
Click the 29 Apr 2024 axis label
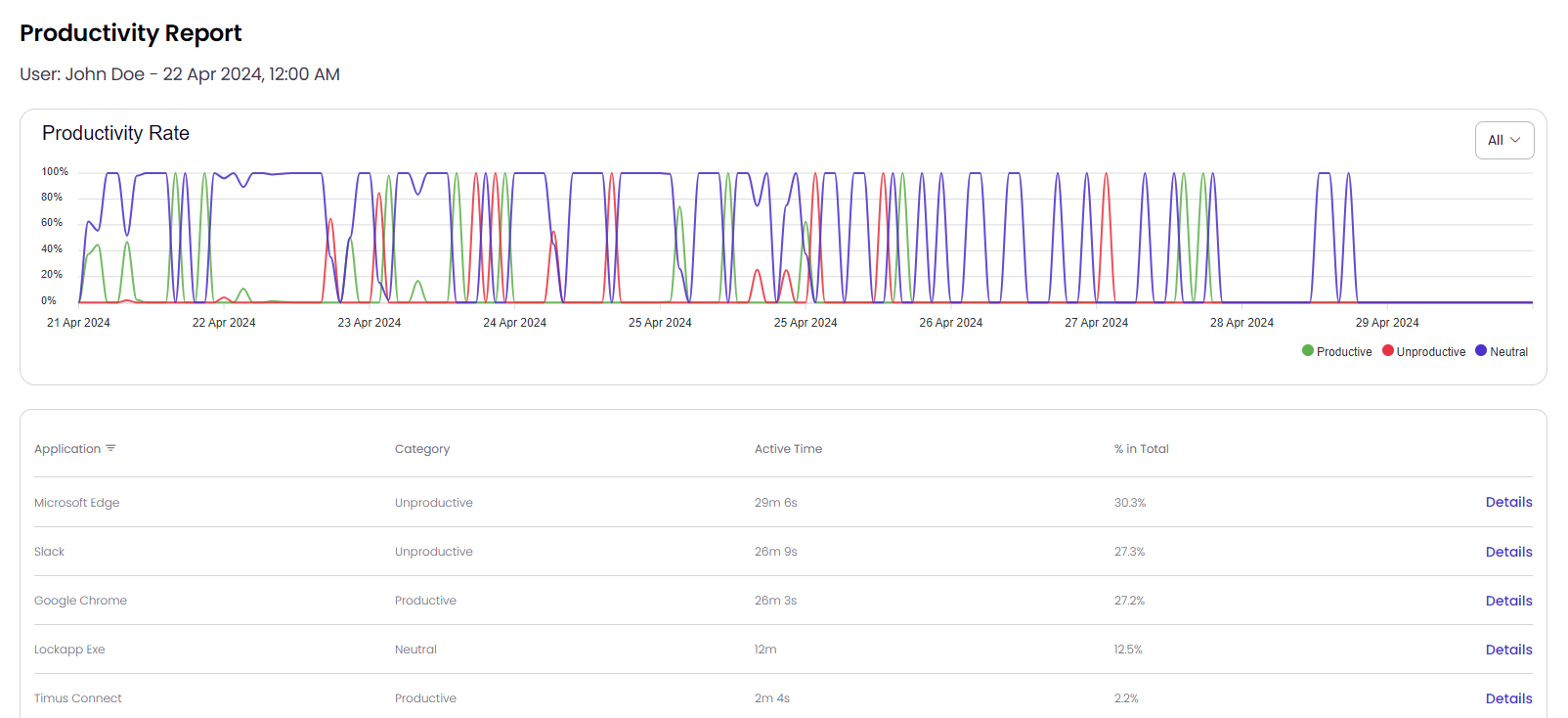coord(1387,323)
